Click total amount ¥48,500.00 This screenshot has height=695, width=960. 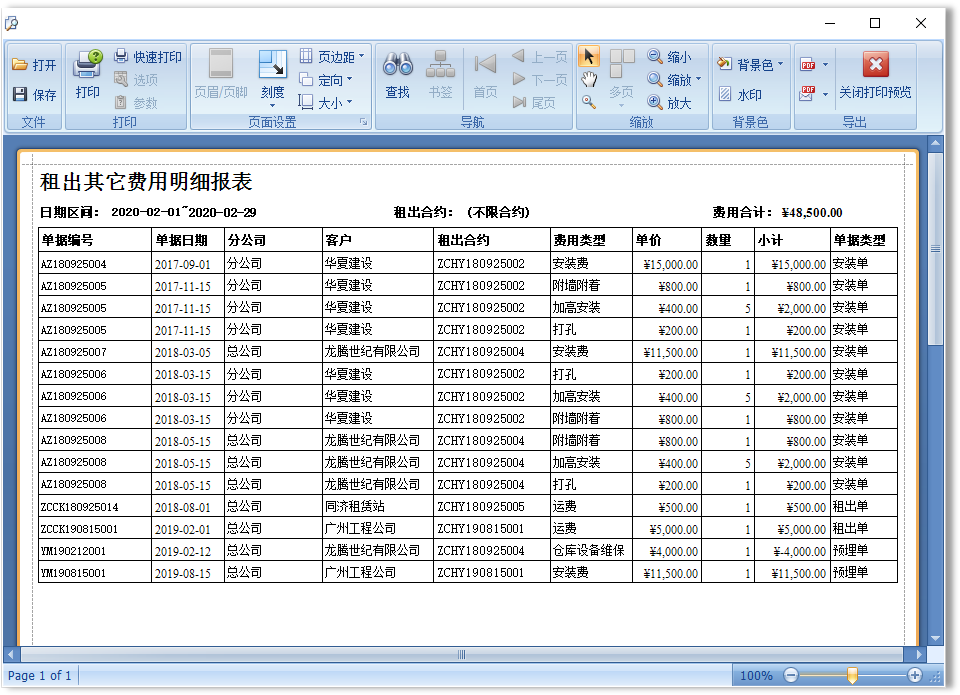[812, 212]
